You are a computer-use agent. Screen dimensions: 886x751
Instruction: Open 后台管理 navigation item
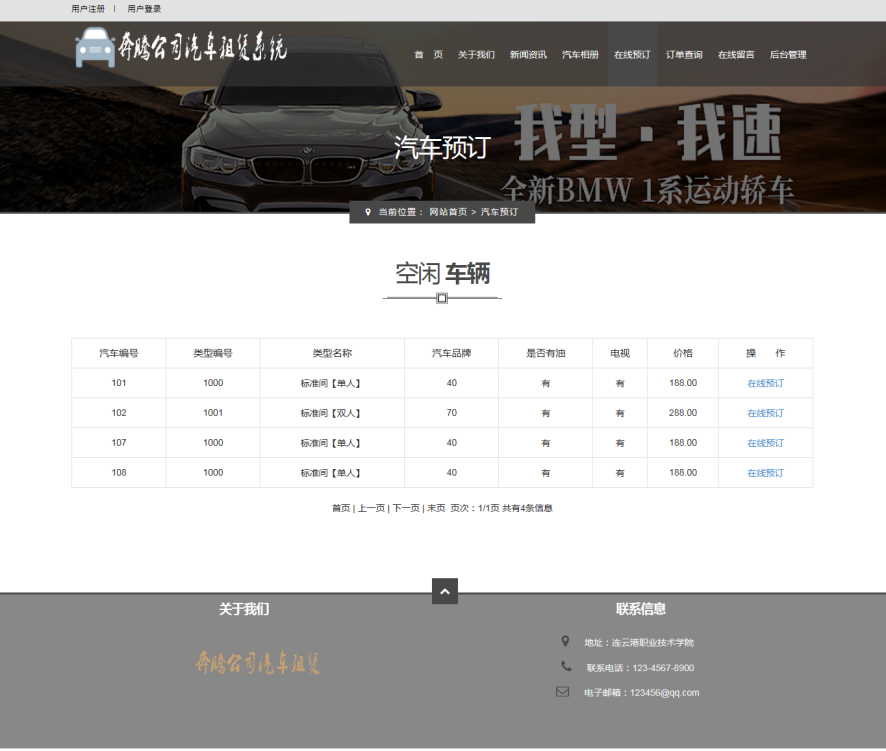click(x=788, y=55)
